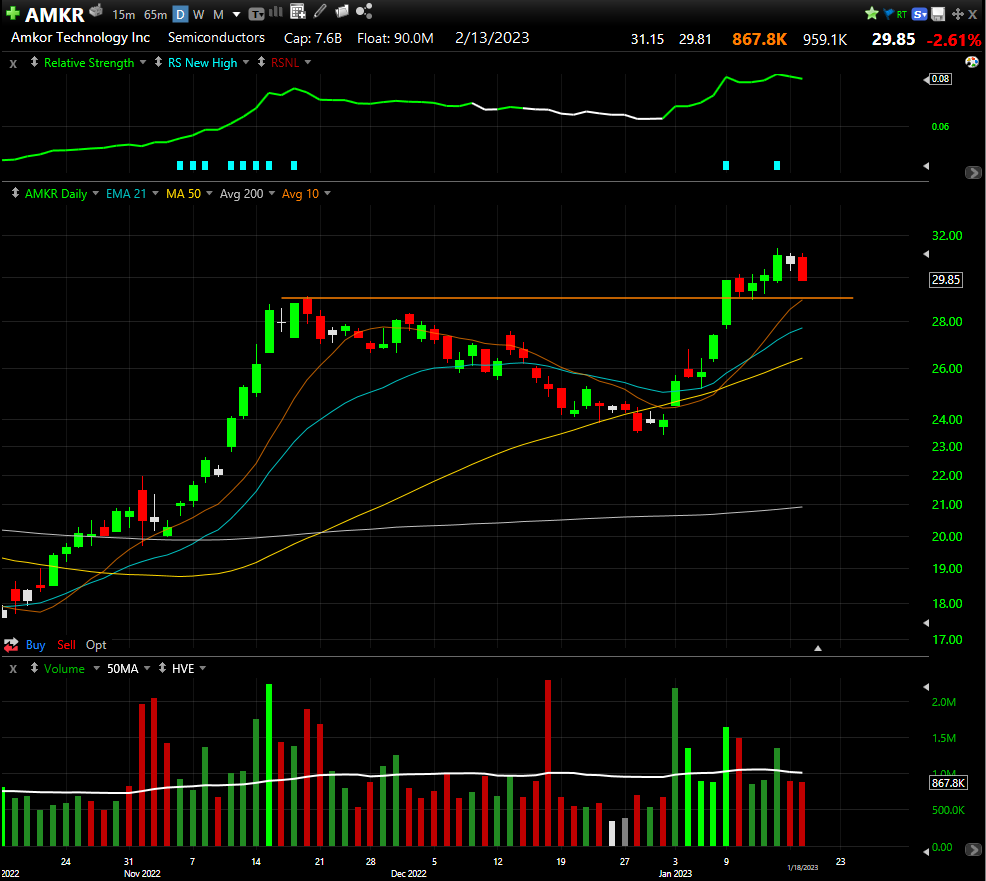Click the share chart icon

tap(364, 11)
